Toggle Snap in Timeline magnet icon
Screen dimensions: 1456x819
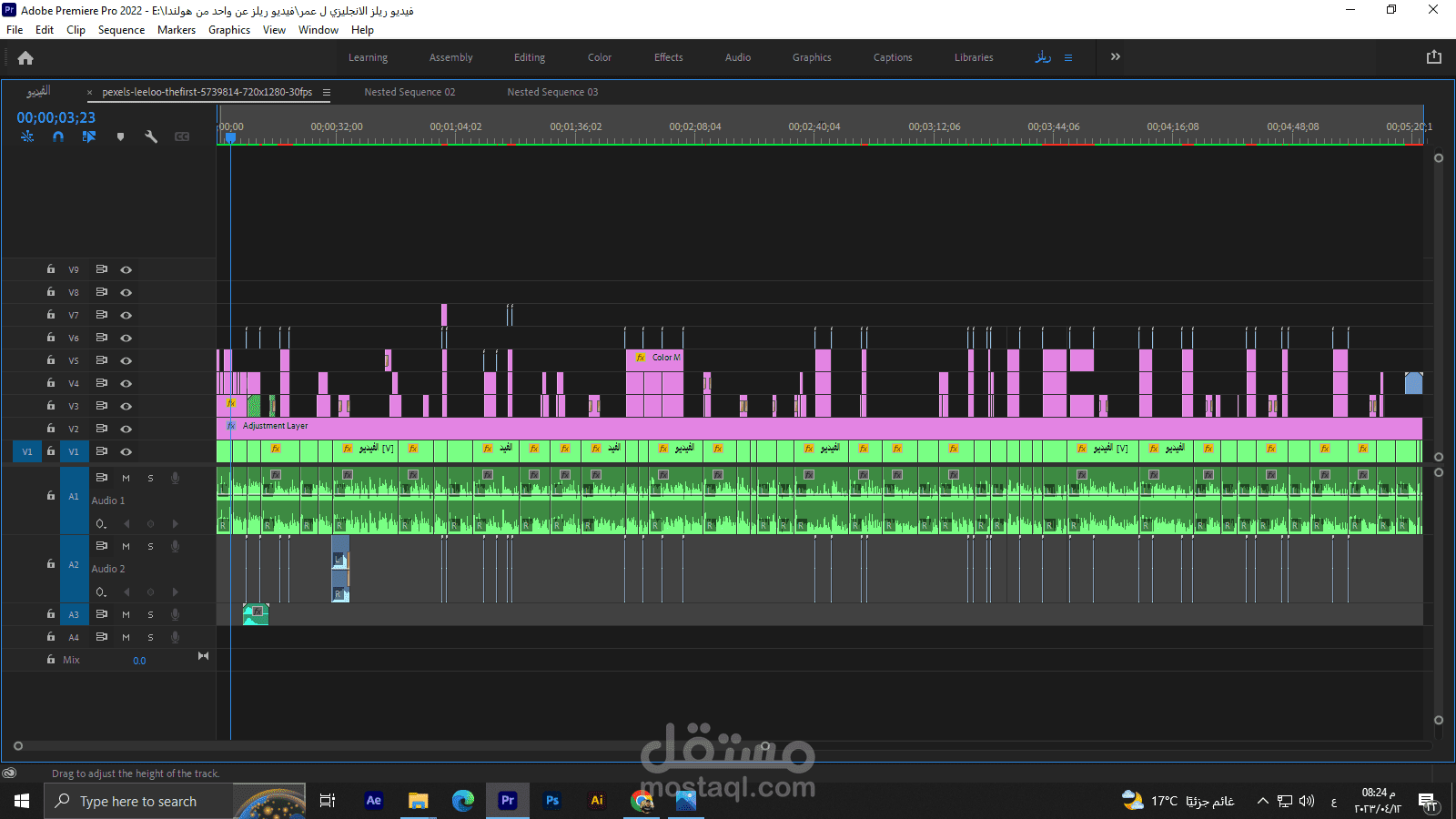58,136
